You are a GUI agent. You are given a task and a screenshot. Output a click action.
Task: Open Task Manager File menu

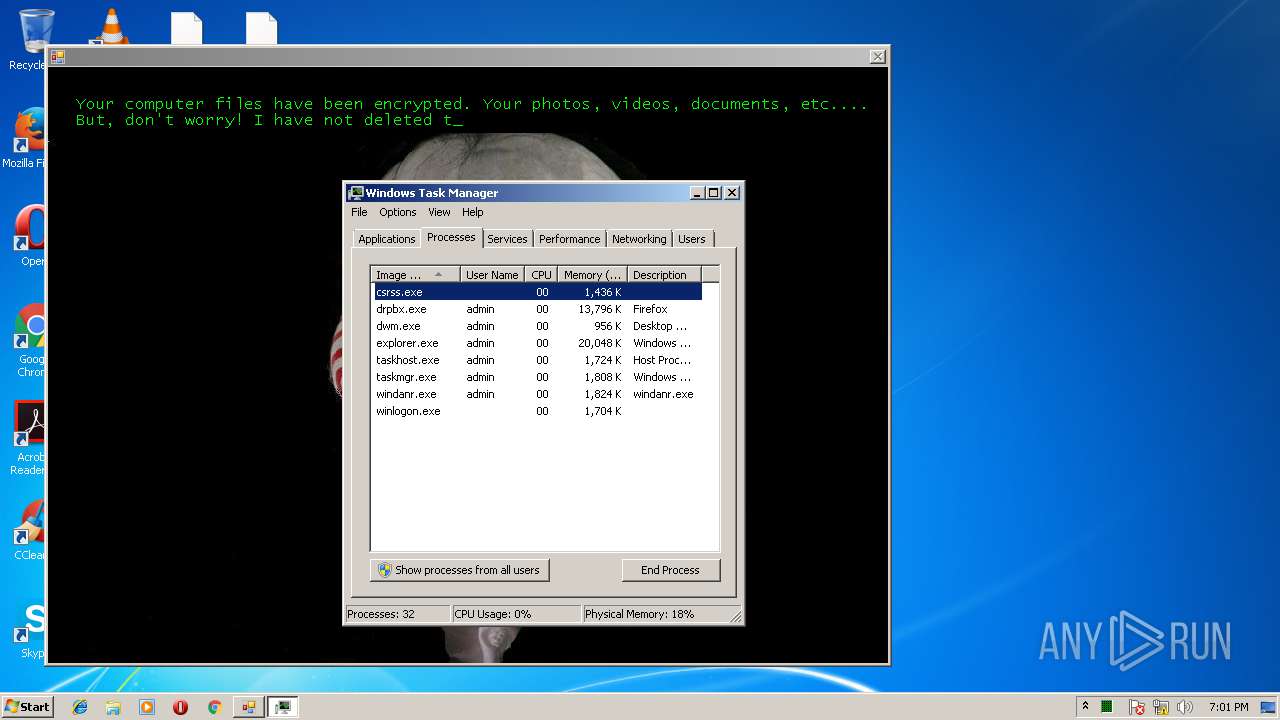359,212
